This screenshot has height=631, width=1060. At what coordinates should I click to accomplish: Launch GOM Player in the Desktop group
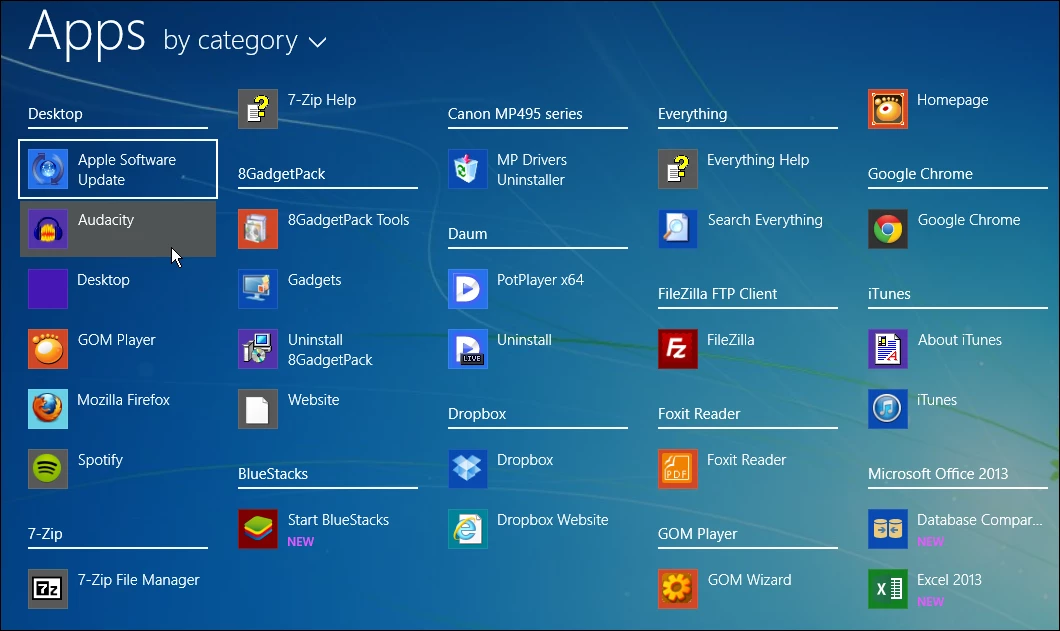coord(48,349)
